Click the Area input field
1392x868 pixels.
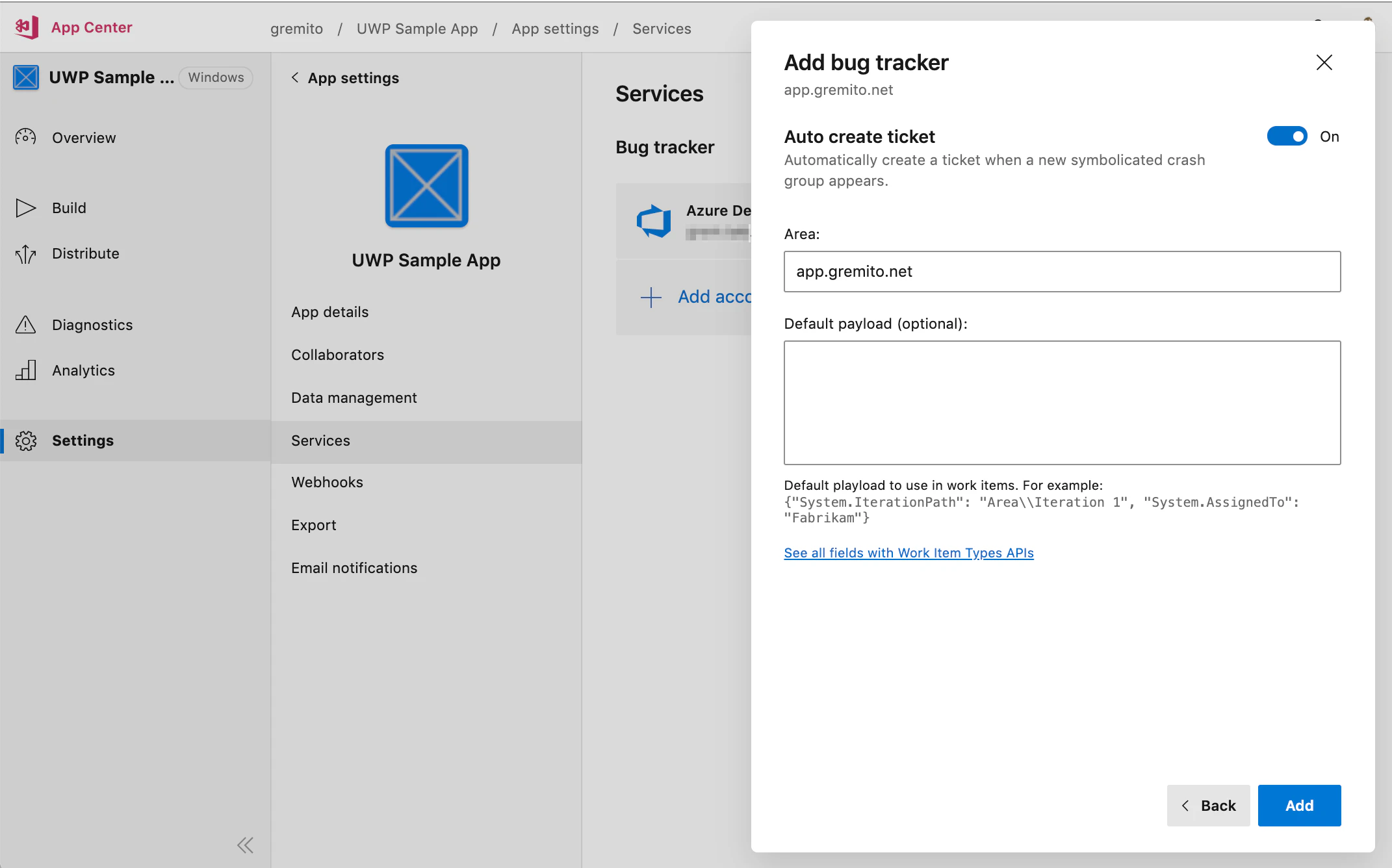(1062, 272)
